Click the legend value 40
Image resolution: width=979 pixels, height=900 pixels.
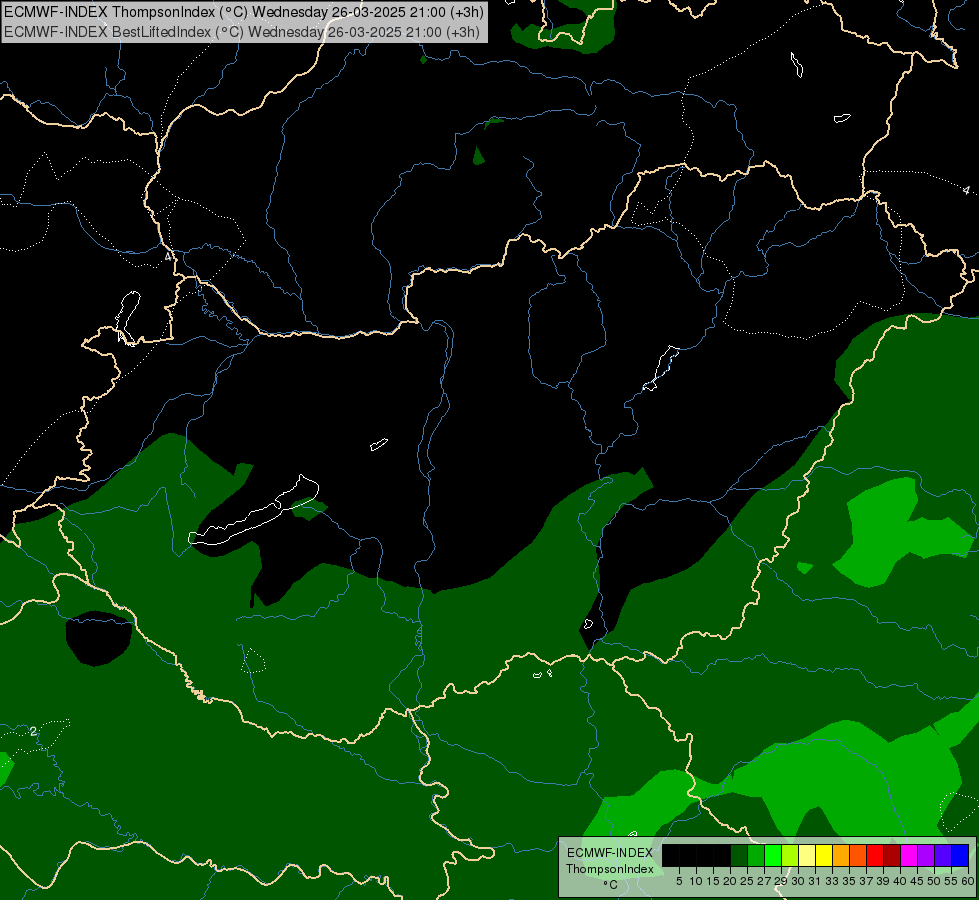(900, 881)
